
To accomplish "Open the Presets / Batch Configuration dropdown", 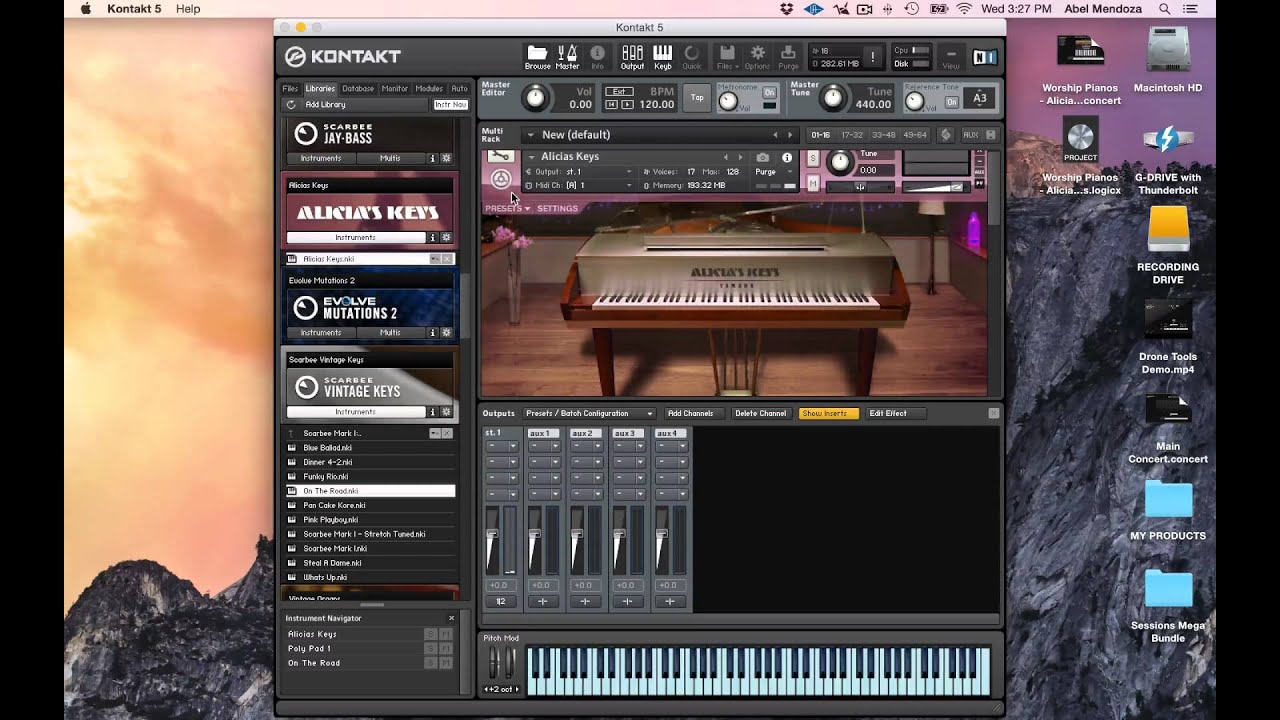I will [x=589, y=413].
